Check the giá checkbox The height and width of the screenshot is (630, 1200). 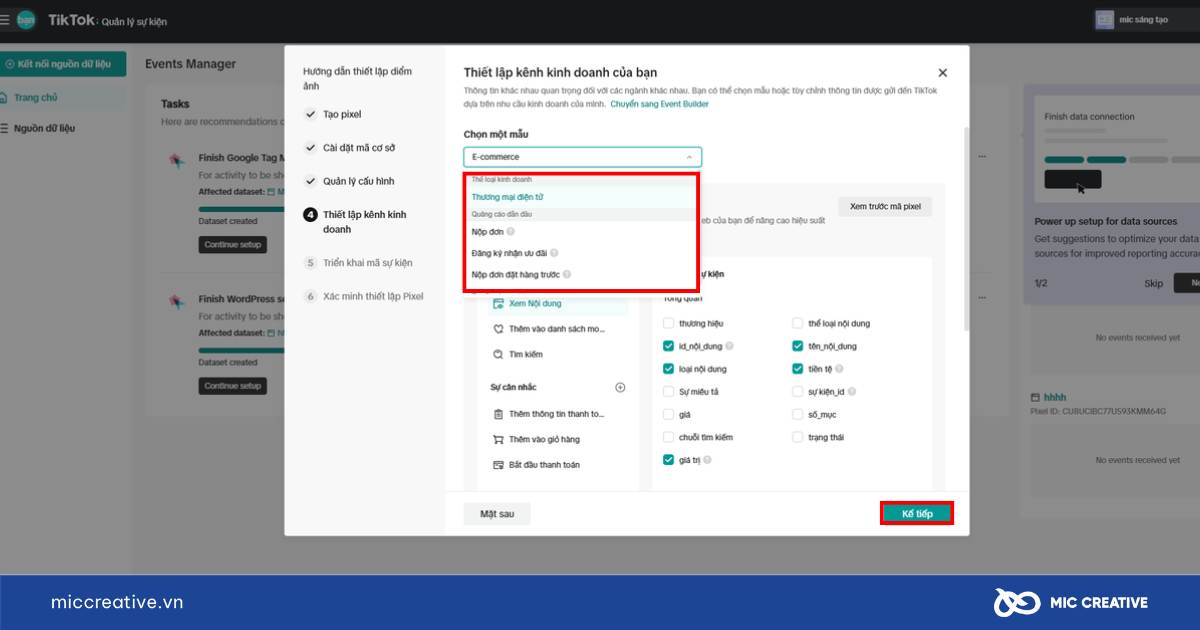(x=668, y=414)
